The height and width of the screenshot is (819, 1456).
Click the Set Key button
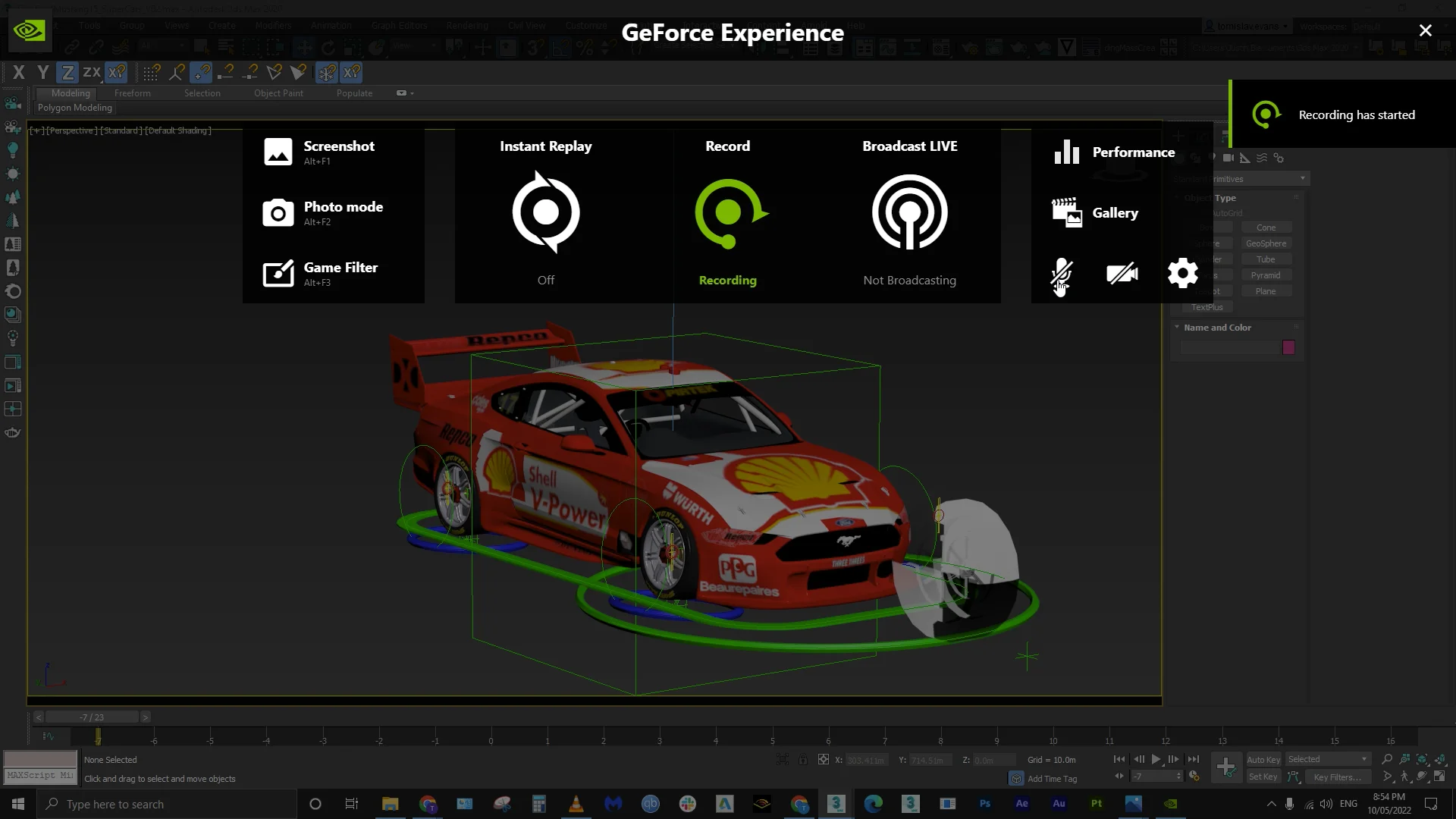pos(1263,777)
